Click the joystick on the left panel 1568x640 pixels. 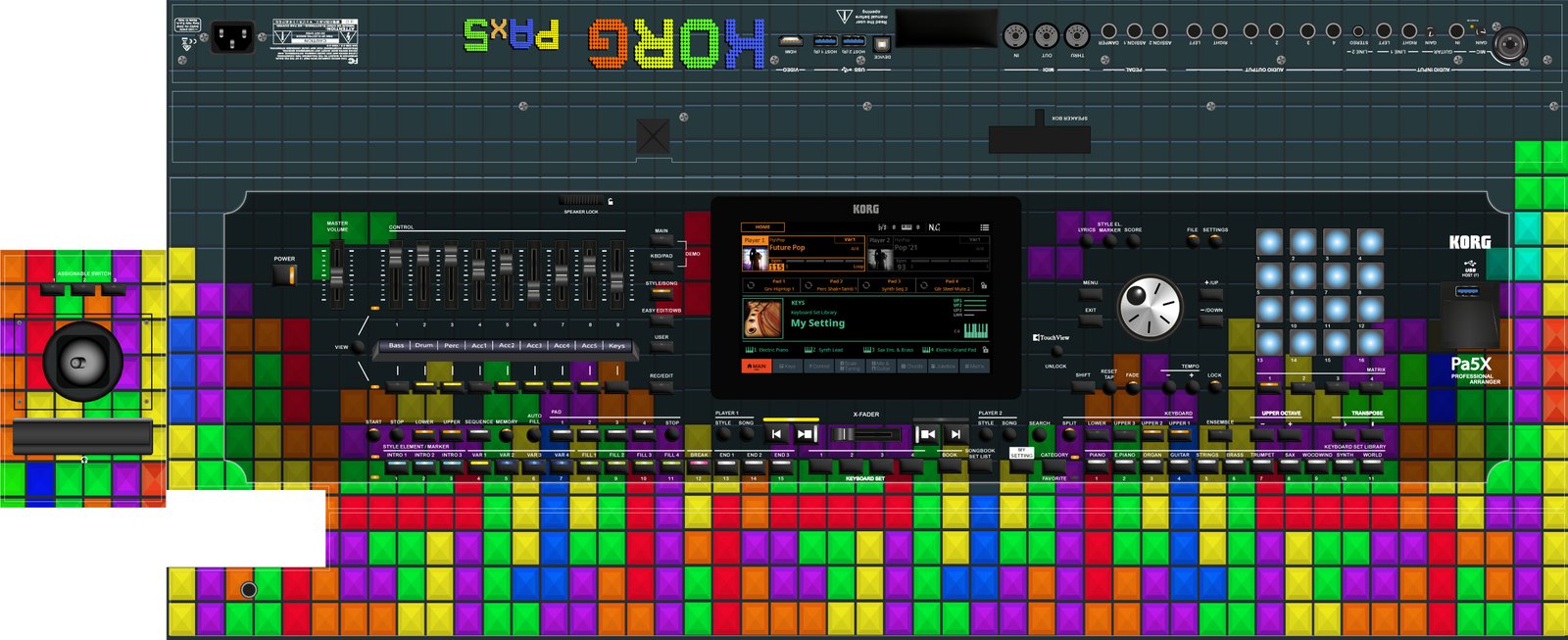point(79,363)
